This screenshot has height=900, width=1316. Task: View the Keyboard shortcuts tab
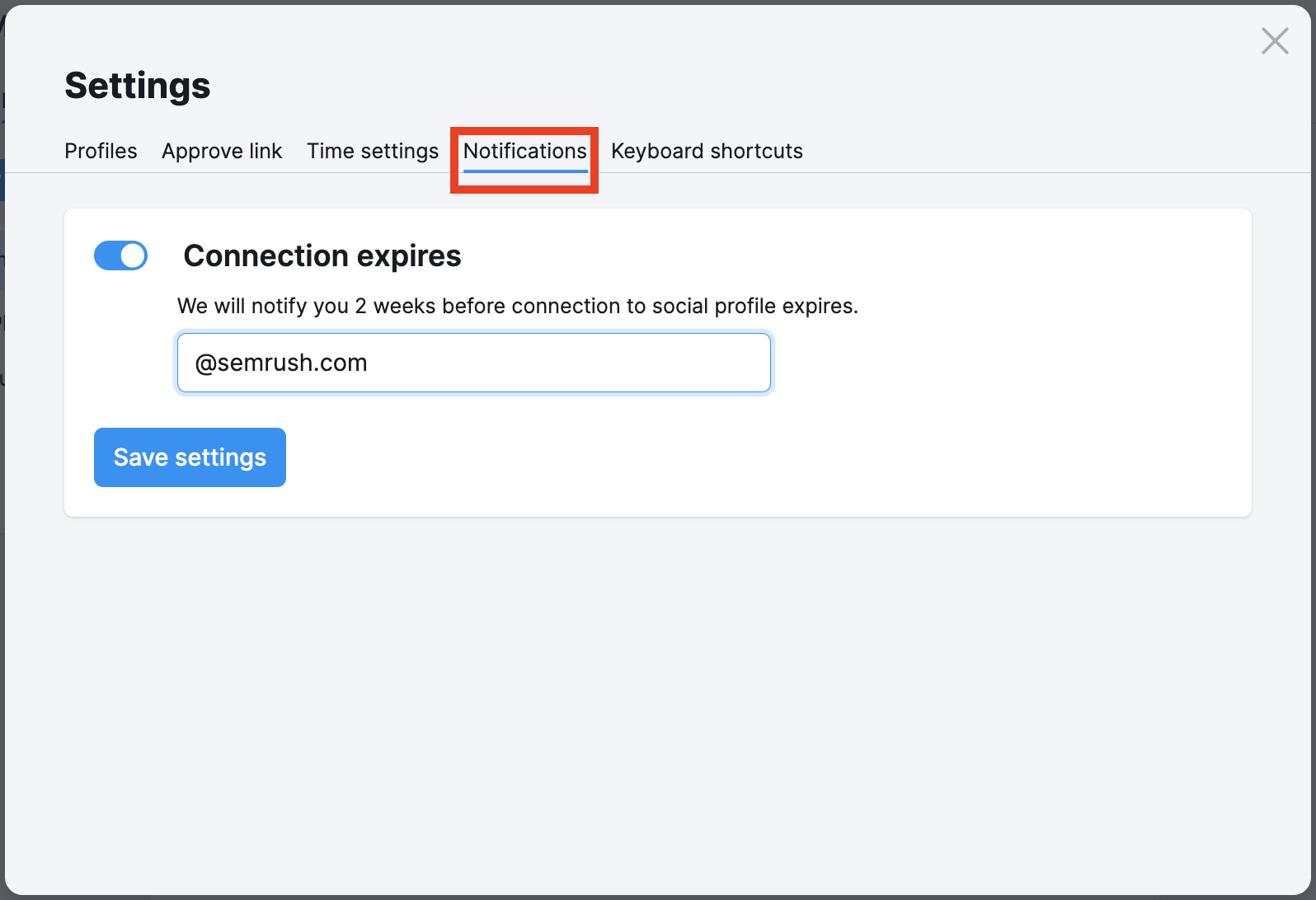coord(706,151)
